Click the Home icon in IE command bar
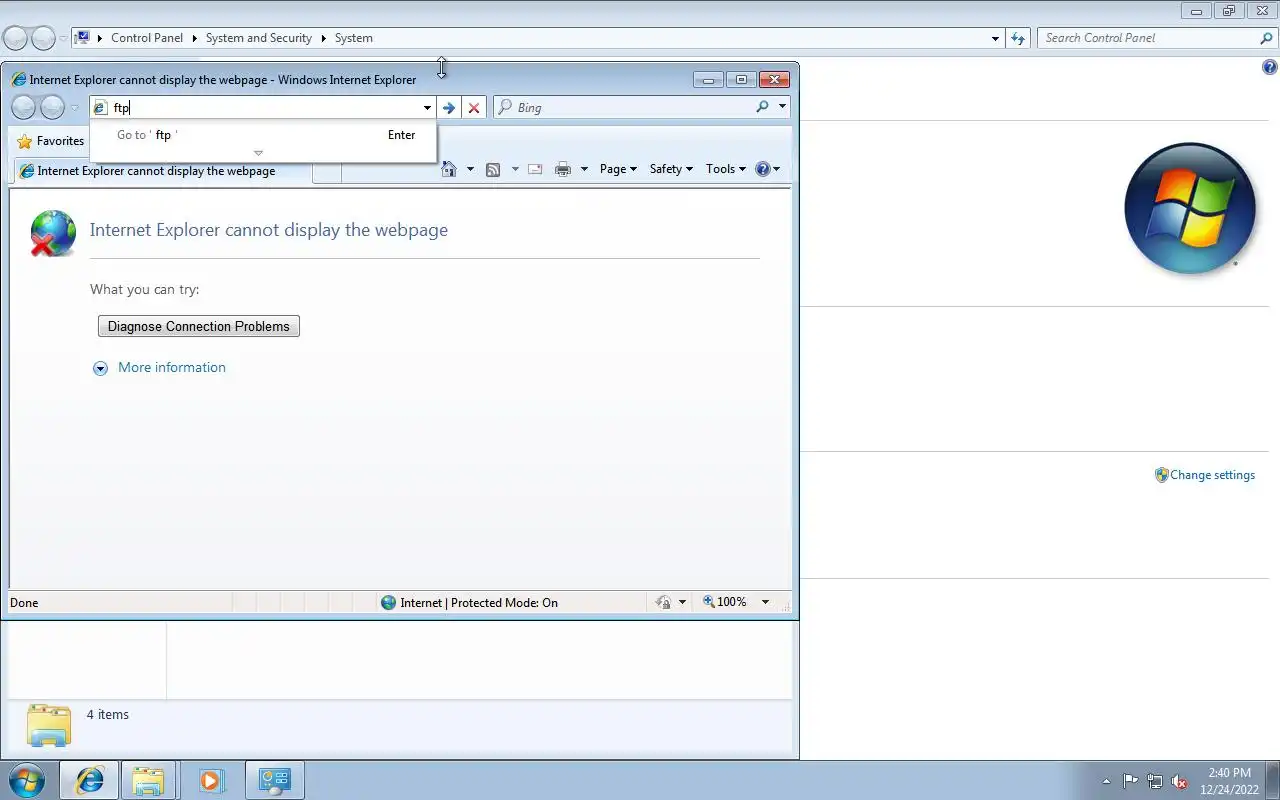Screen dimensions: 1280x800 (450, 169)
